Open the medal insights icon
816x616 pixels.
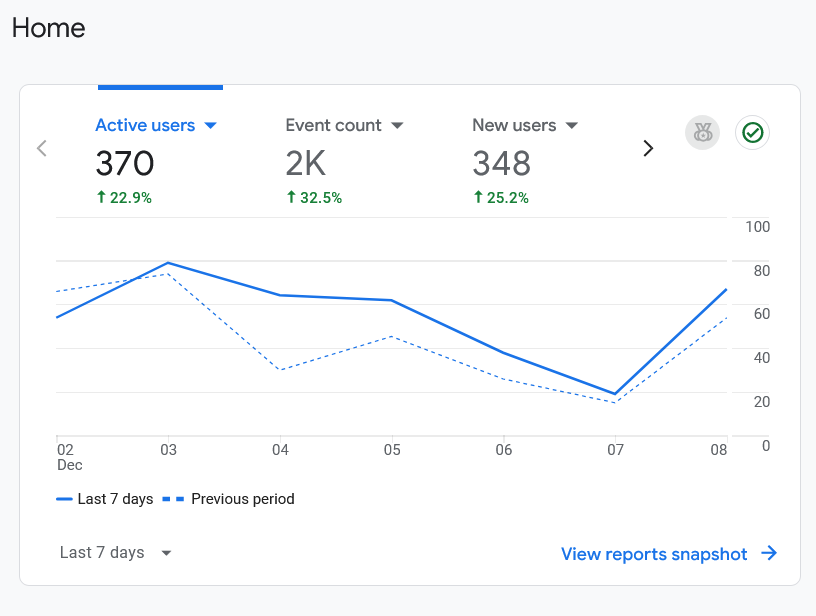click(702, 132)
